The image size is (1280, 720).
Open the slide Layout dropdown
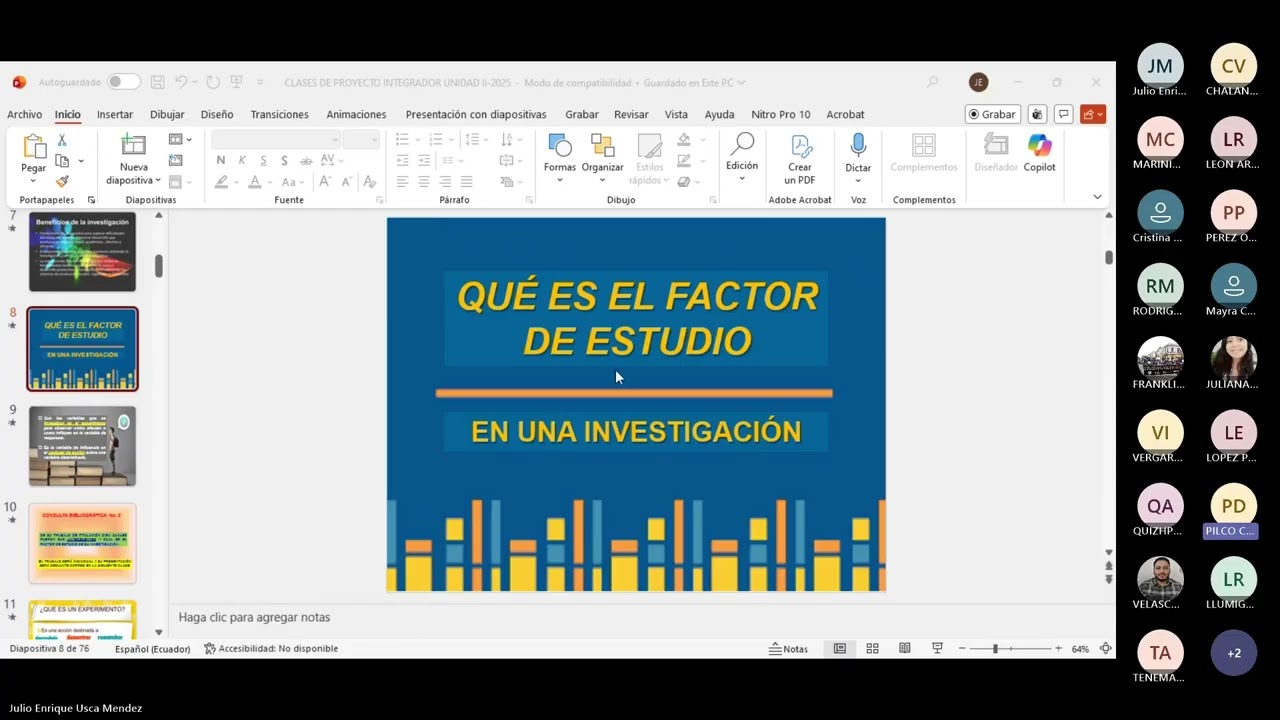(x=178, y=139)
